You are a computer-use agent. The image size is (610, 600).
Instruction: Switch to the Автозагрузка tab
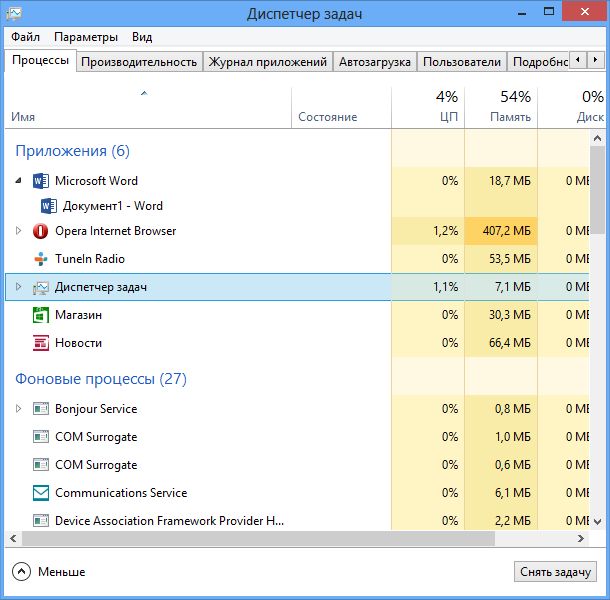(x=374, y=62)
